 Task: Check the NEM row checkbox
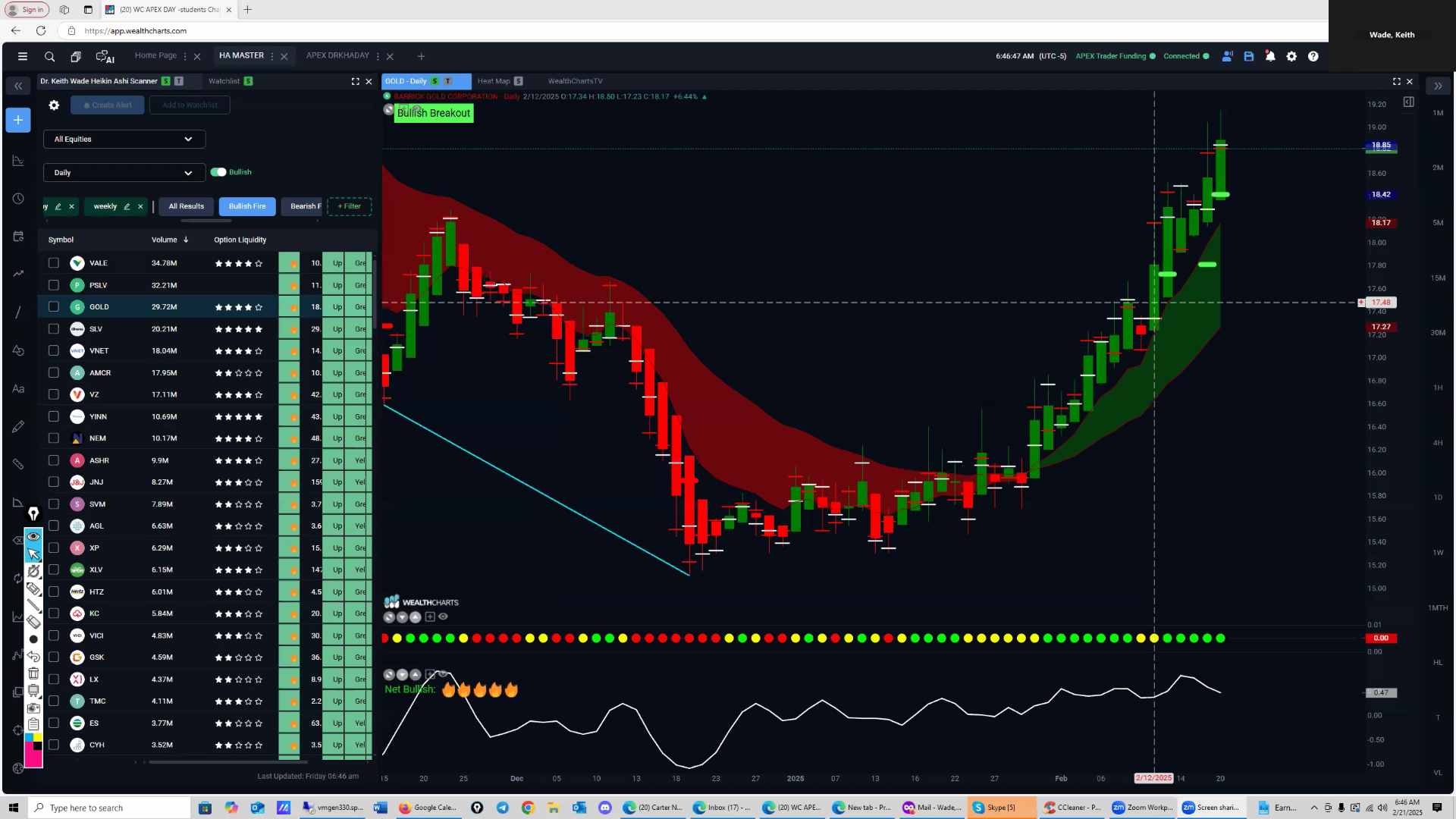(54, 438)
